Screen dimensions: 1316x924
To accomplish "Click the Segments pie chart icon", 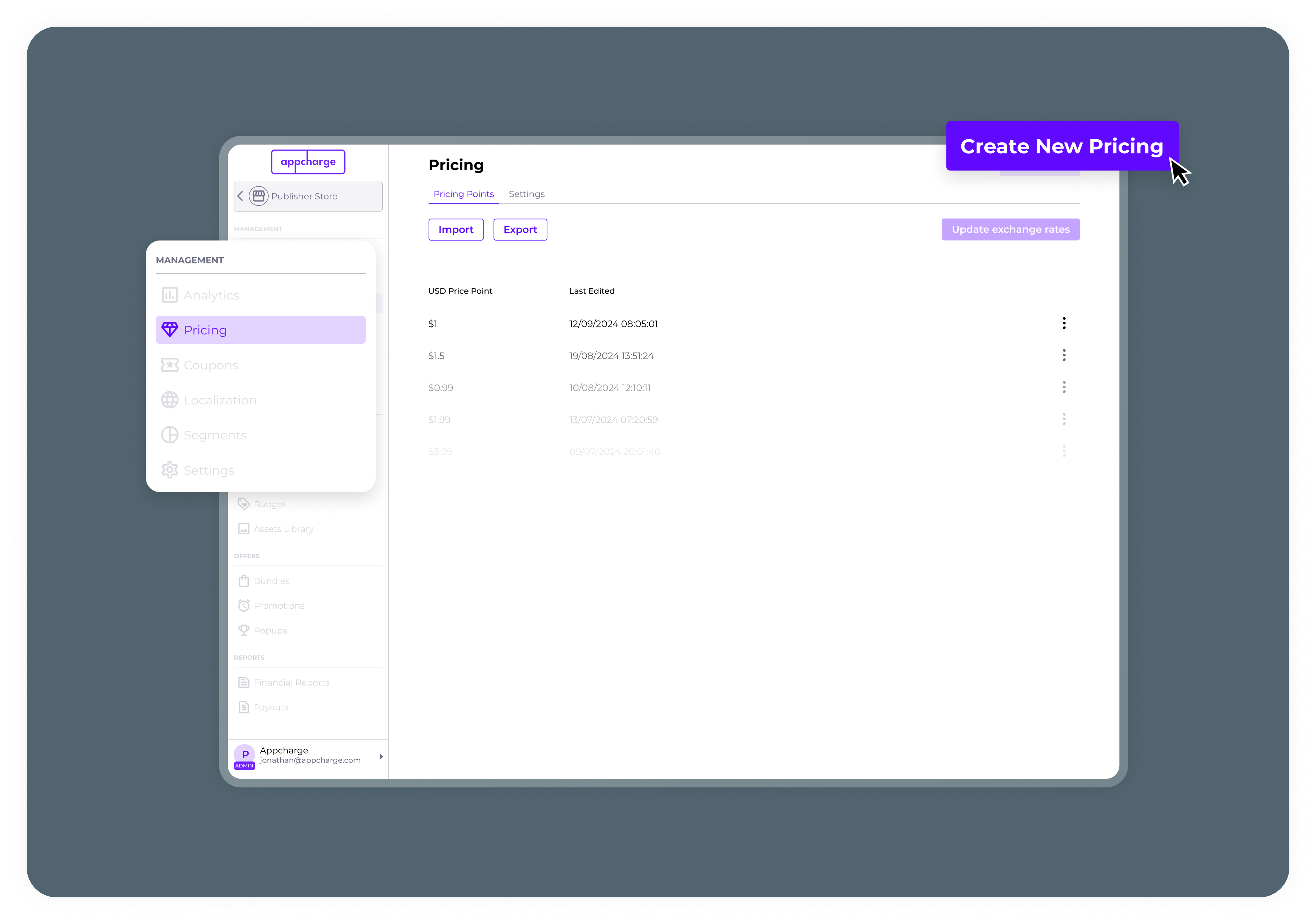I will coord(169,435).
